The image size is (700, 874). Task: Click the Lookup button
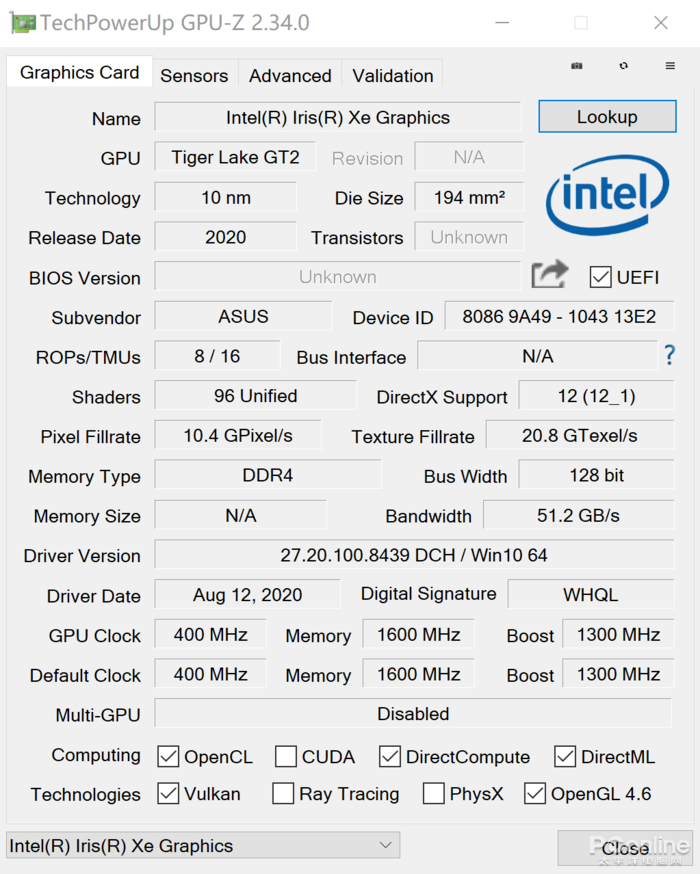click(x=607, y=116)
